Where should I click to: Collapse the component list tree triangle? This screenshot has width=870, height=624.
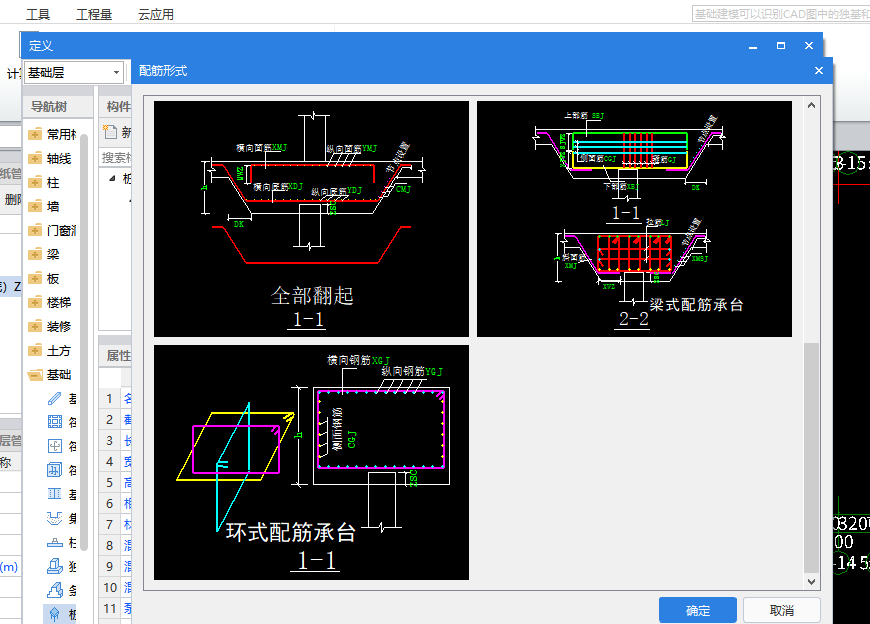113,178
